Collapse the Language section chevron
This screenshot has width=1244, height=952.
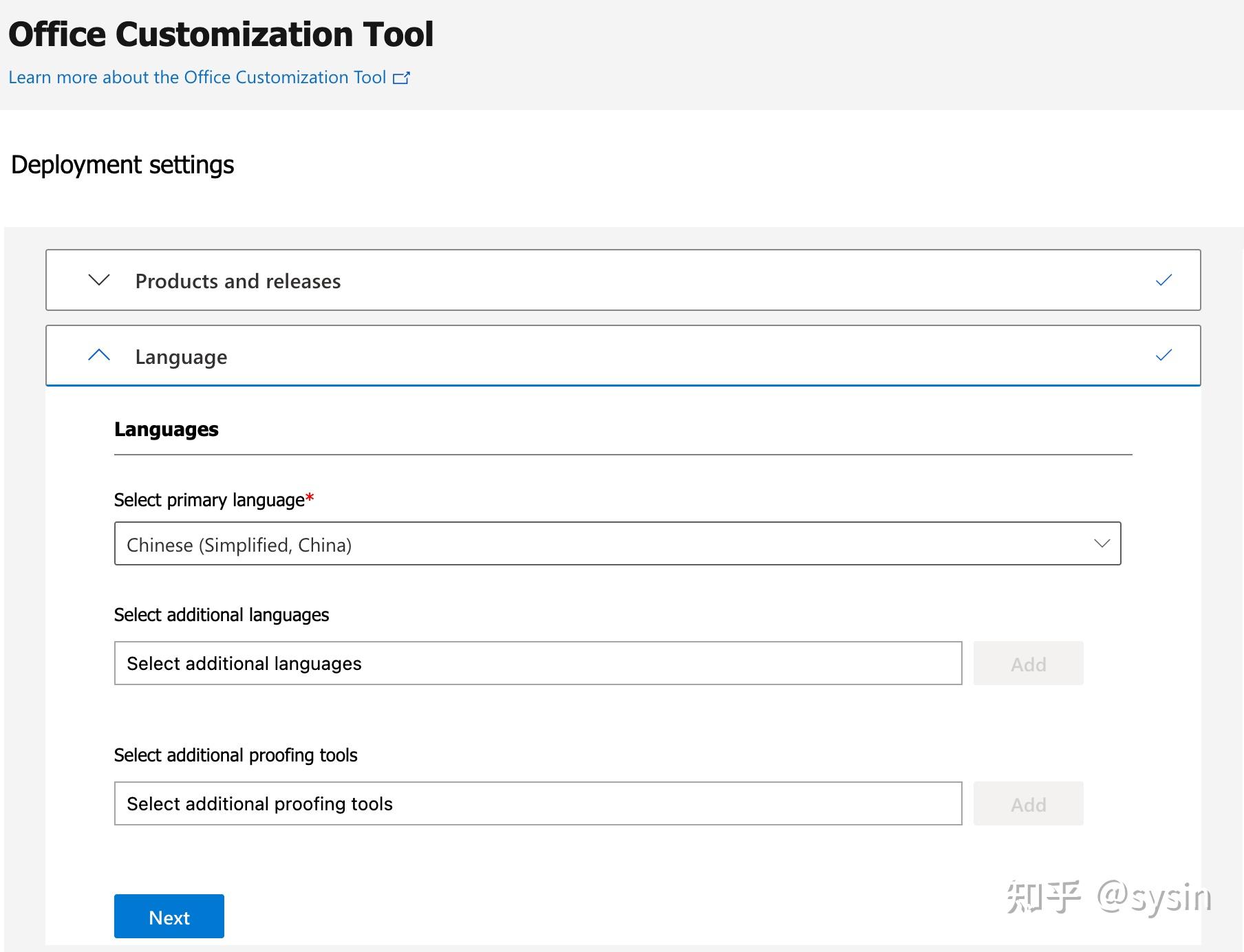pyautogui.click(x=99, y=355)
